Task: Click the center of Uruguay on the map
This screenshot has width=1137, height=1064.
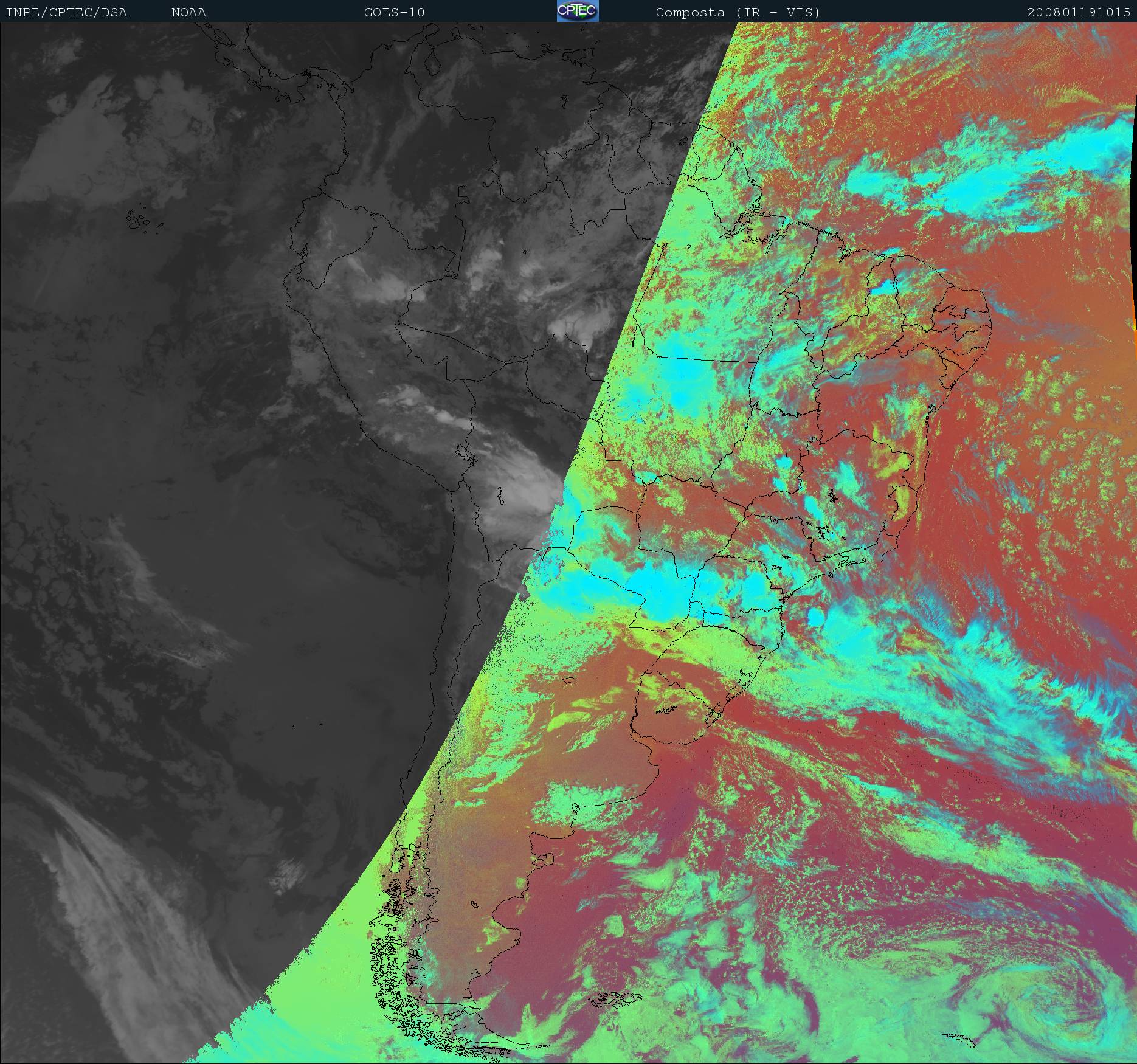Action: coord(675,711)
